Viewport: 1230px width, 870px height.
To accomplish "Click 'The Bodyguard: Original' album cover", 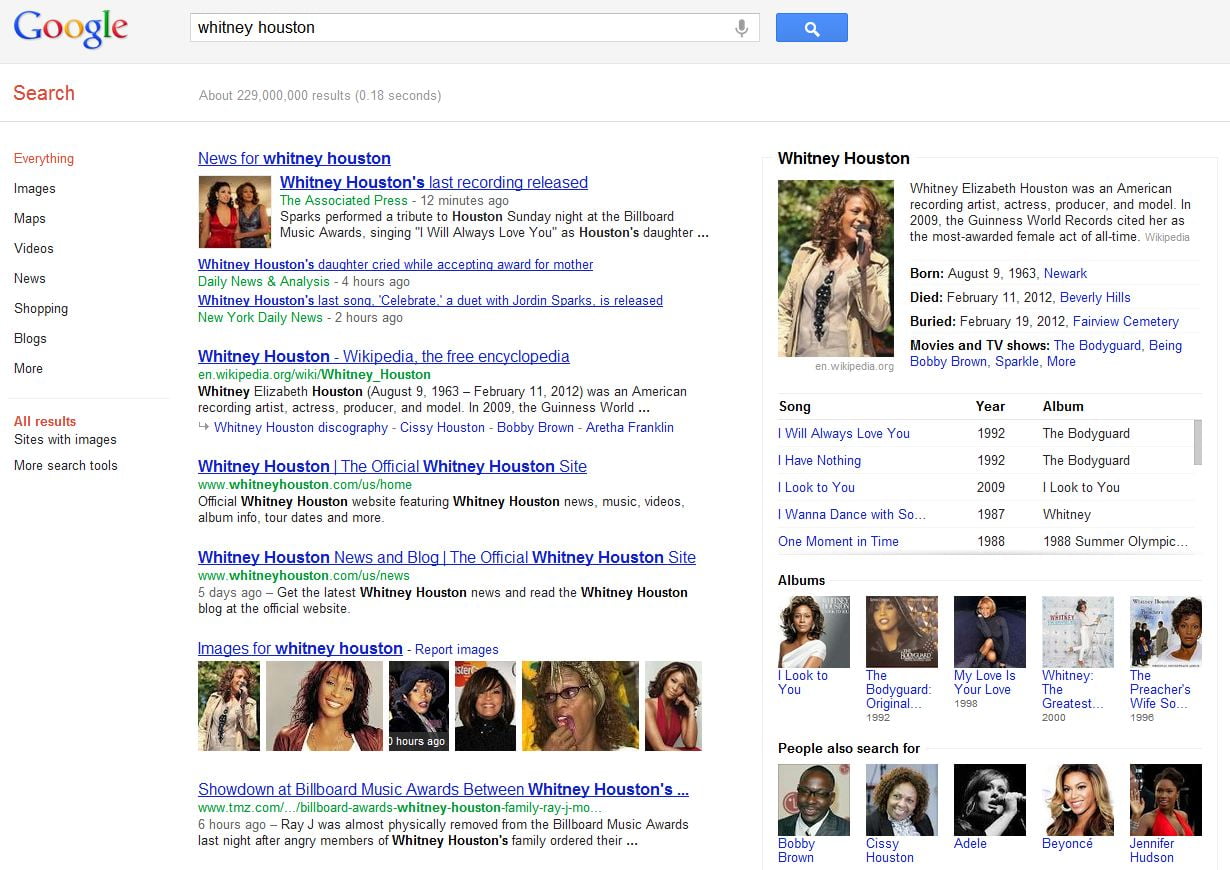I will coord(902,632).
